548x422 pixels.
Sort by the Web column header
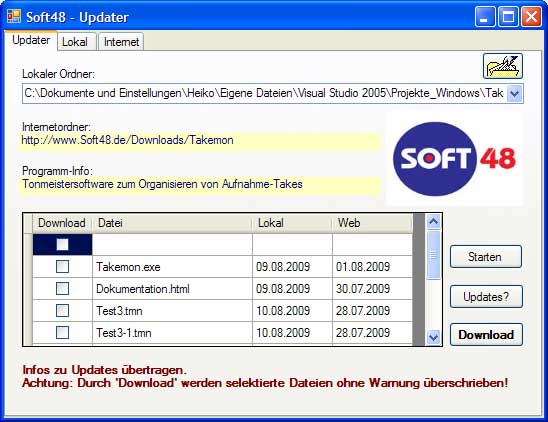click(x=372, y=223)
